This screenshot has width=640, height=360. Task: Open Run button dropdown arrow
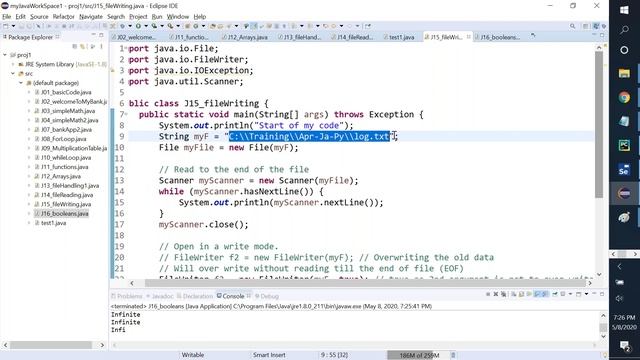(146, 26)
